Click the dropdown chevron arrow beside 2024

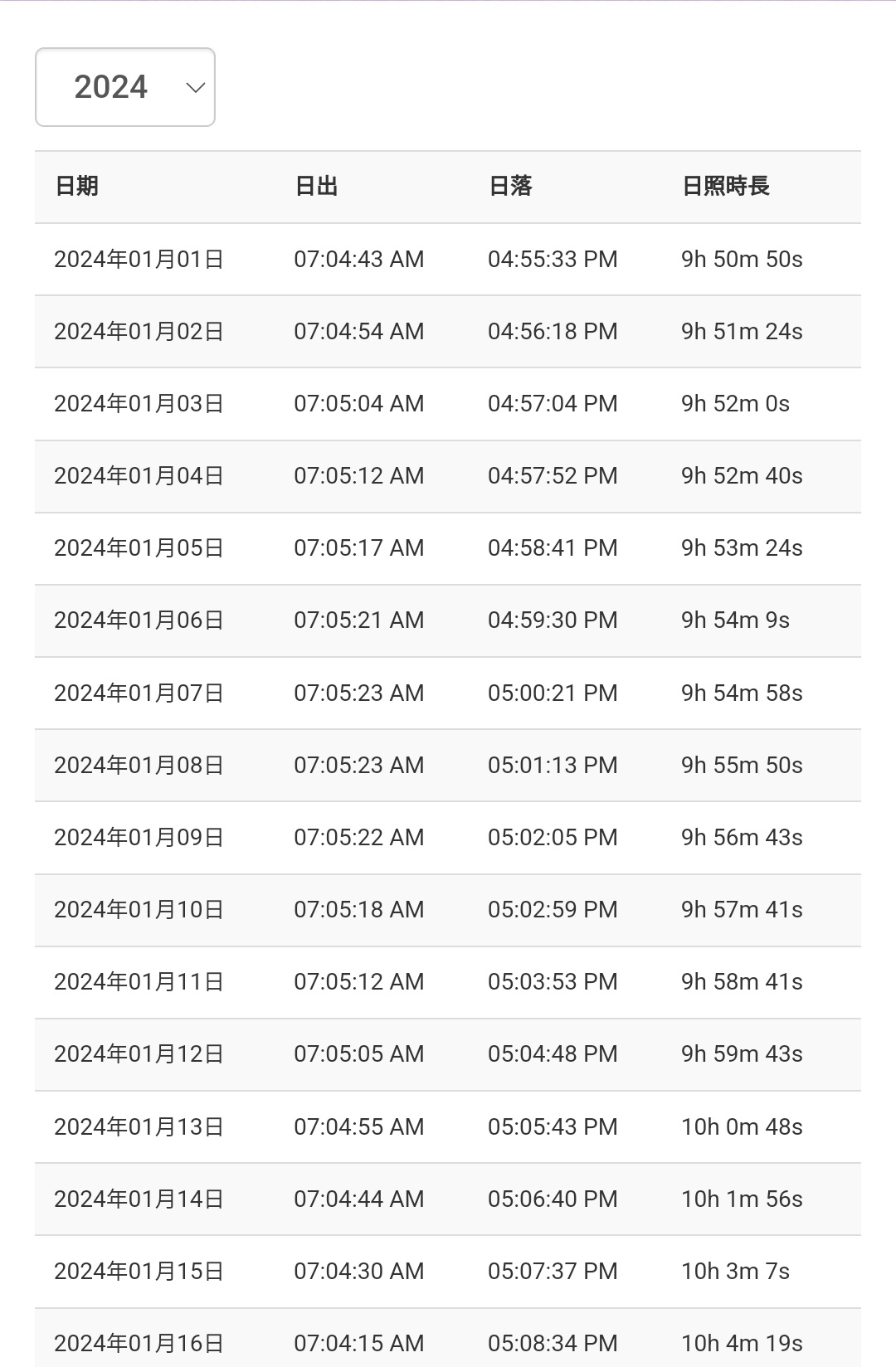[x=196, y=87]
